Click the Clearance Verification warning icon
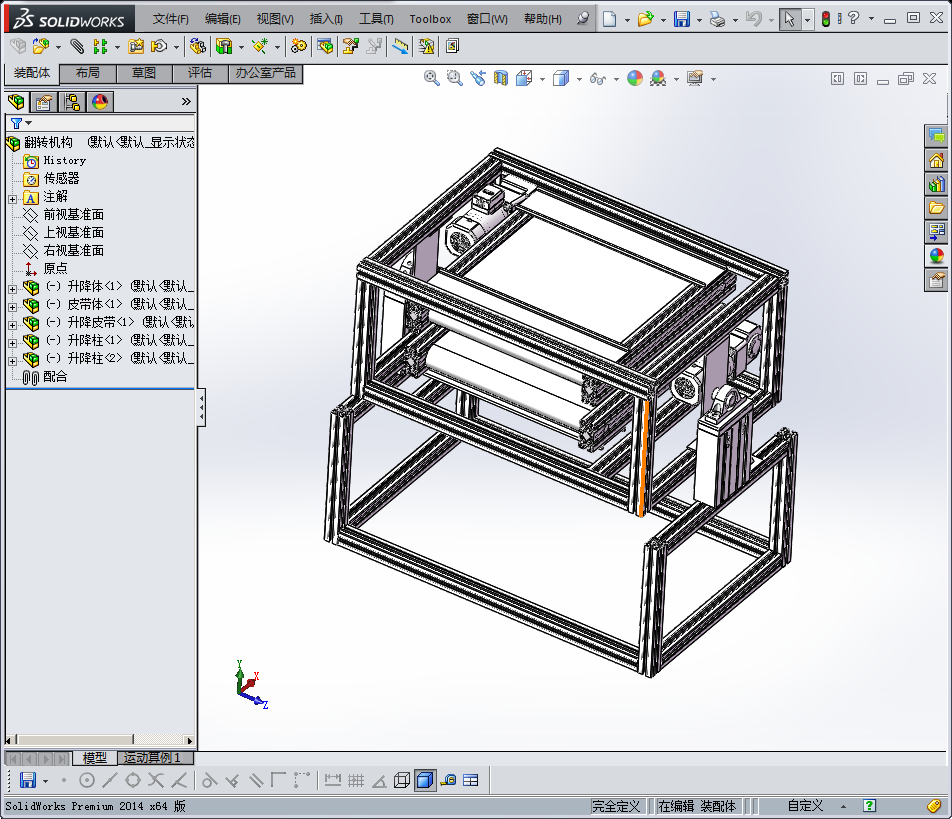Viewport: 952px width, 819px height. (426, 46)
